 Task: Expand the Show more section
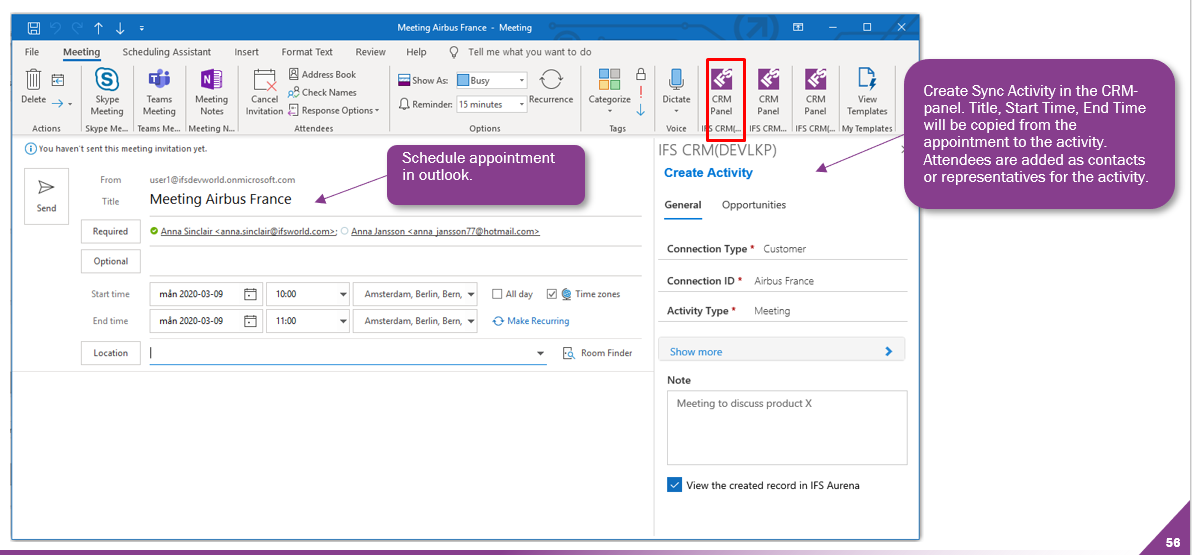click(781, 351)
